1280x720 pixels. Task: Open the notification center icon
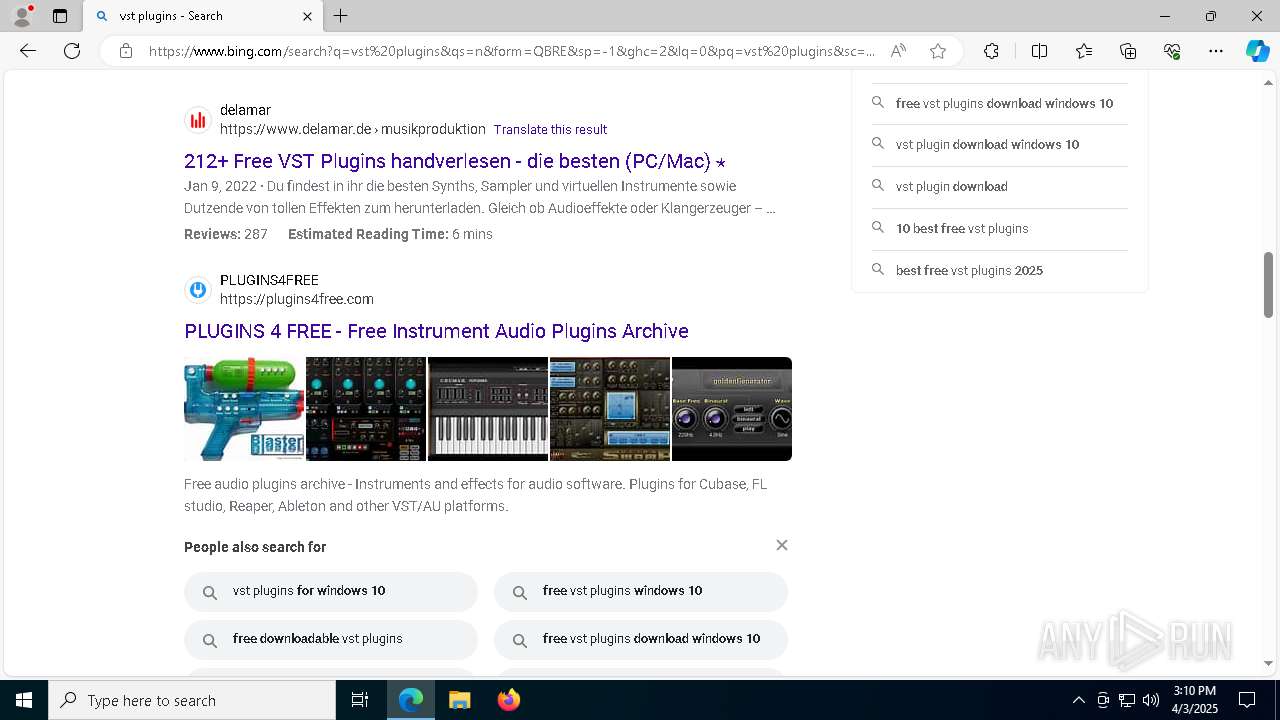click(1247, 700)
